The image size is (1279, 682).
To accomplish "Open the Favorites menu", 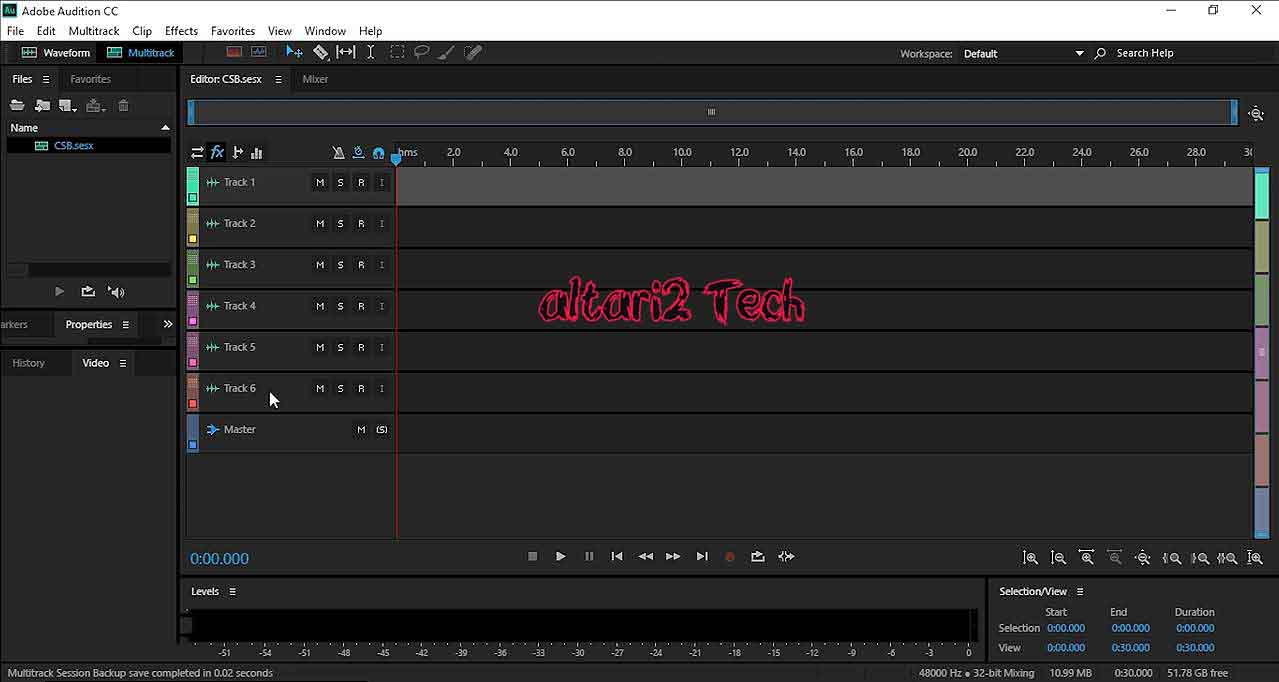I will coord(232,31).
